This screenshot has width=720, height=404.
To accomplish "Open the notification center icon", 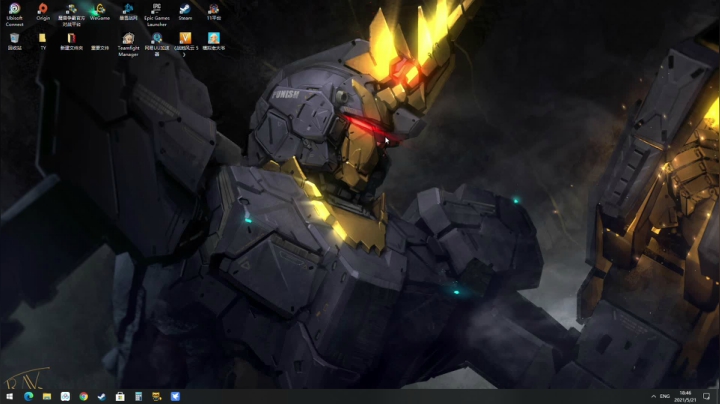I will 706,396.
